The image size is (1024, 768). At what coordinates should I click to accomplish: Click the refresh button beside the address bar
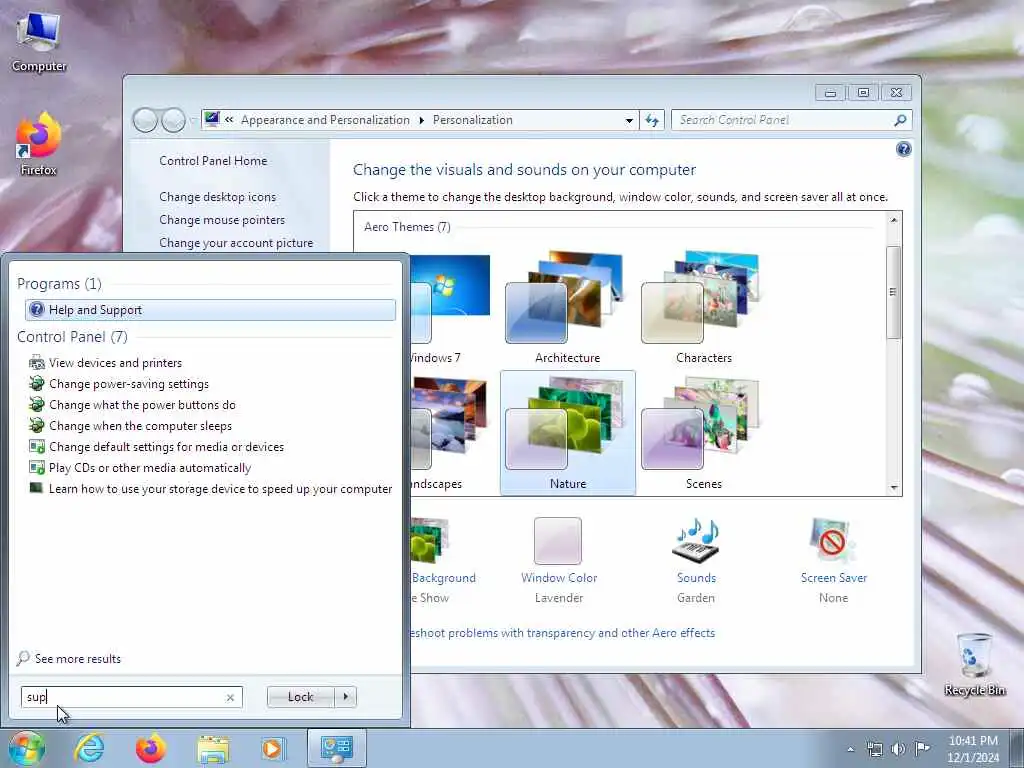click(652, 120)
